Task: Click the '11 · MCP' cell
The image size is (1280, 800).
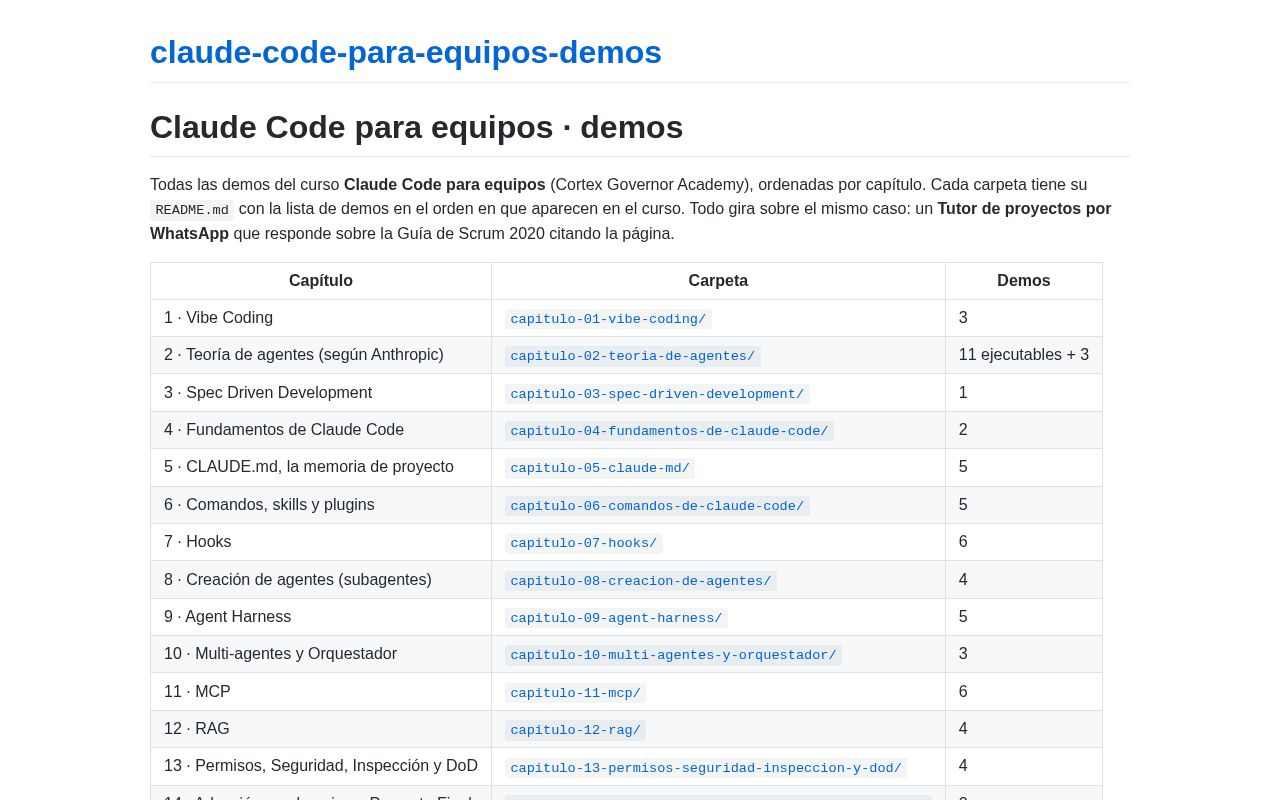Action: [321, 692]
